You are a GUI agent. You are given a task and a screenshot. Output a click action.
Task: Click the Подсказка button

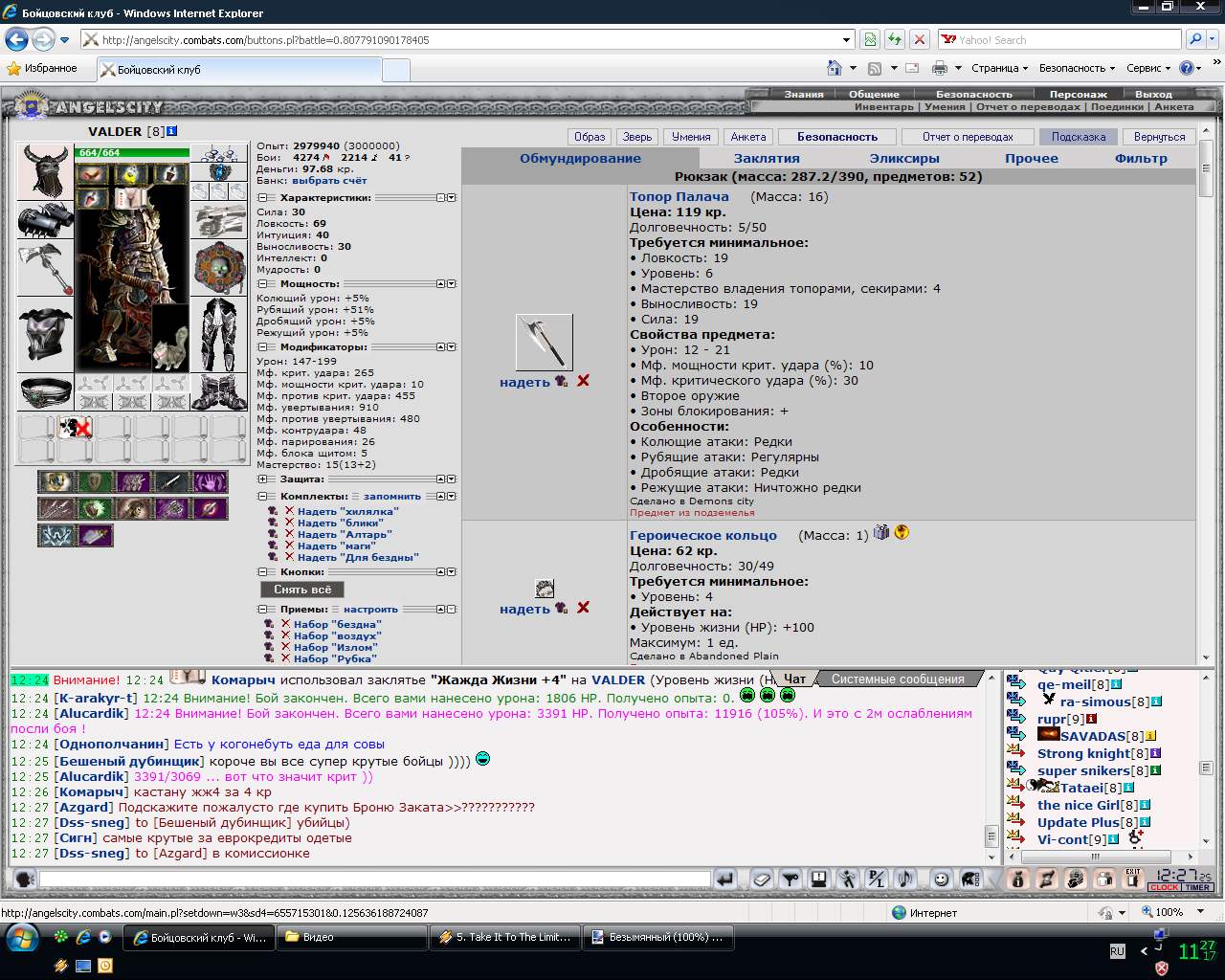(1079, 137)
